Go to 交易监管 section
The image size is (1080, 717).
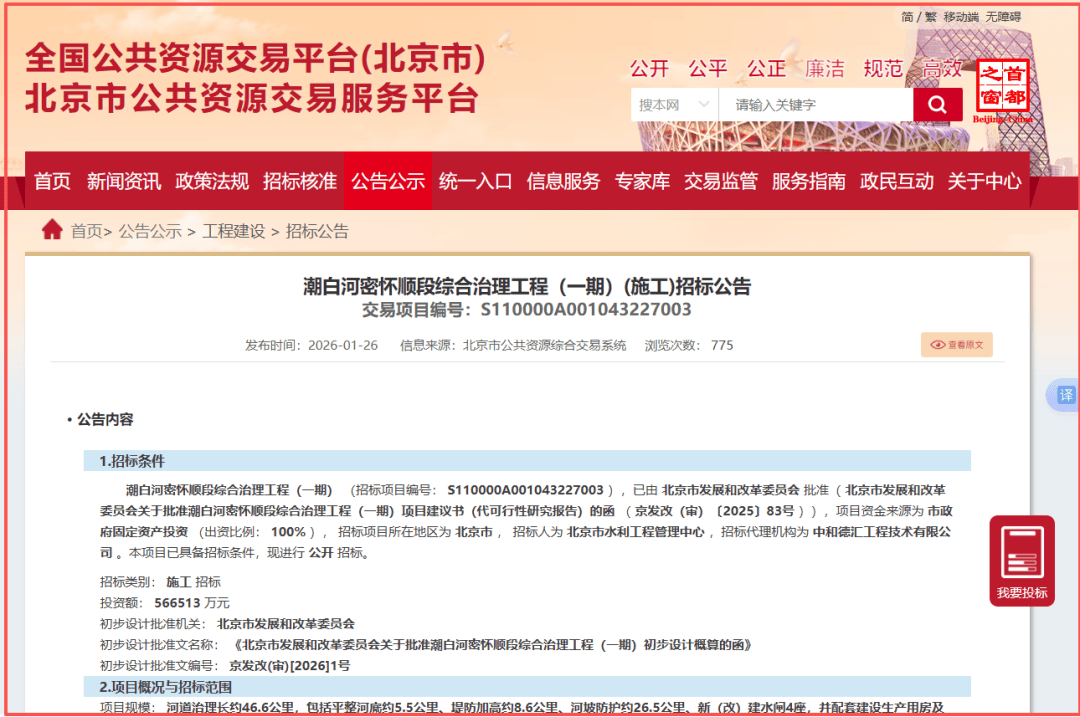721,181
